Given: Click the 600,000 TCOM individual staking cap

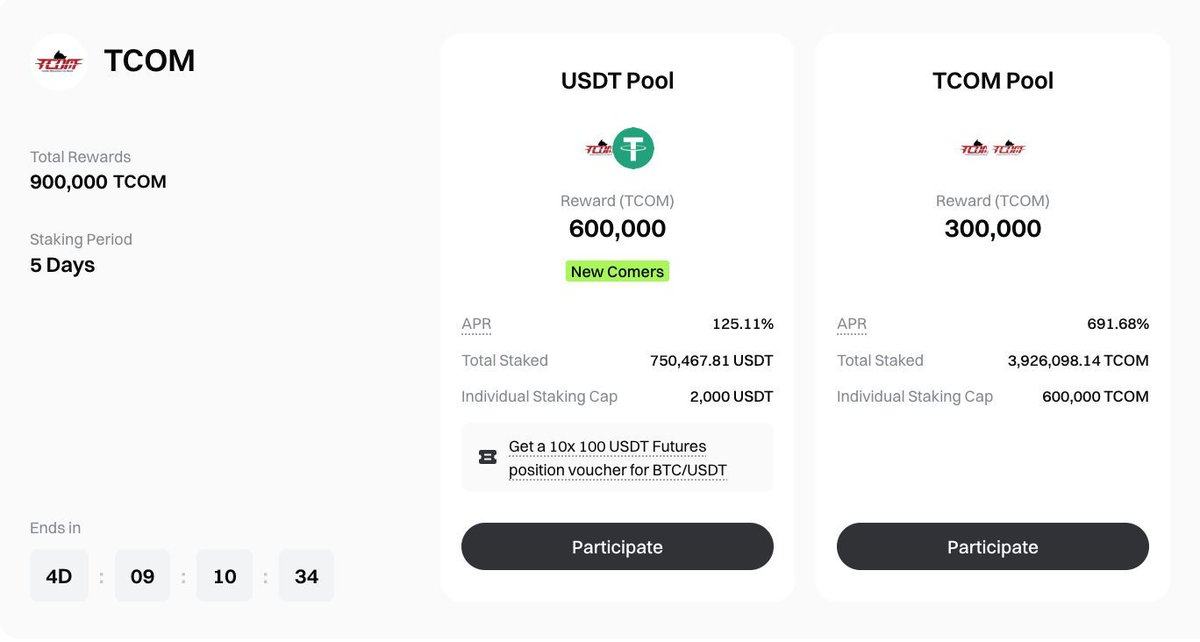Looking at the screenshot, I should click(x=1095, y=396).
